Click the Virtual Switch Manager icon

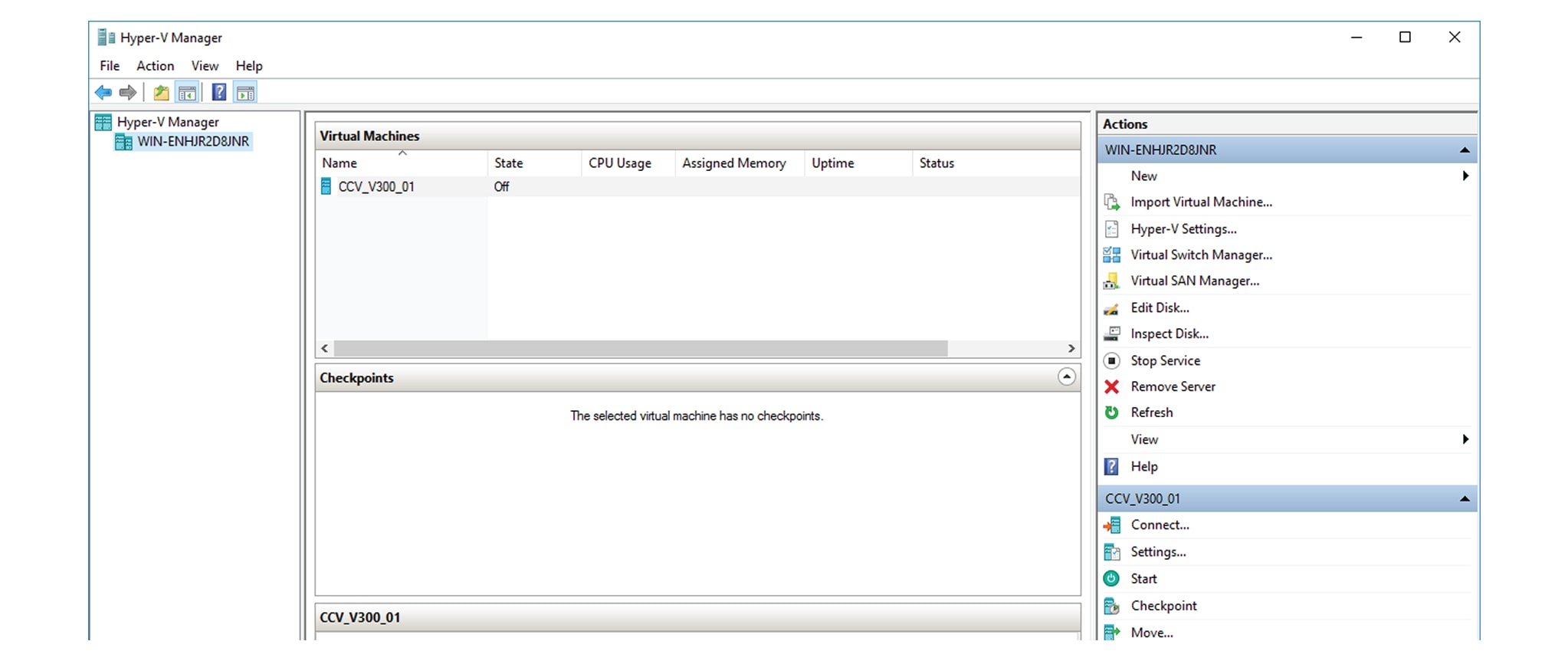1111,255
